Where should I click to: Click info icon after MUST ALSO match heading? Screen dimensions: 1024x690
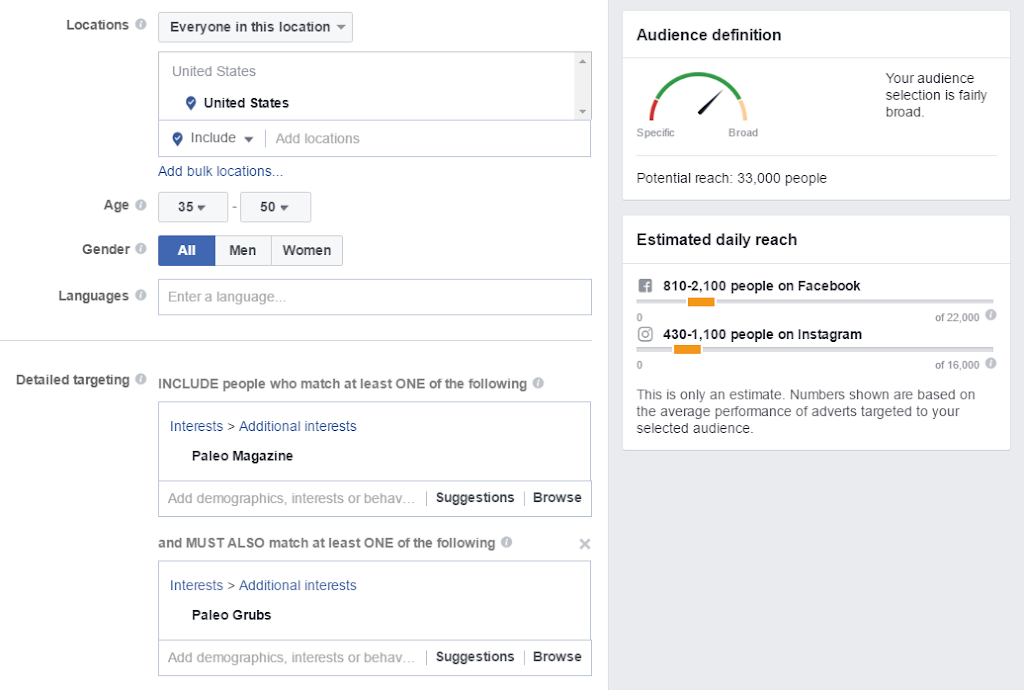tap(507, 542)
